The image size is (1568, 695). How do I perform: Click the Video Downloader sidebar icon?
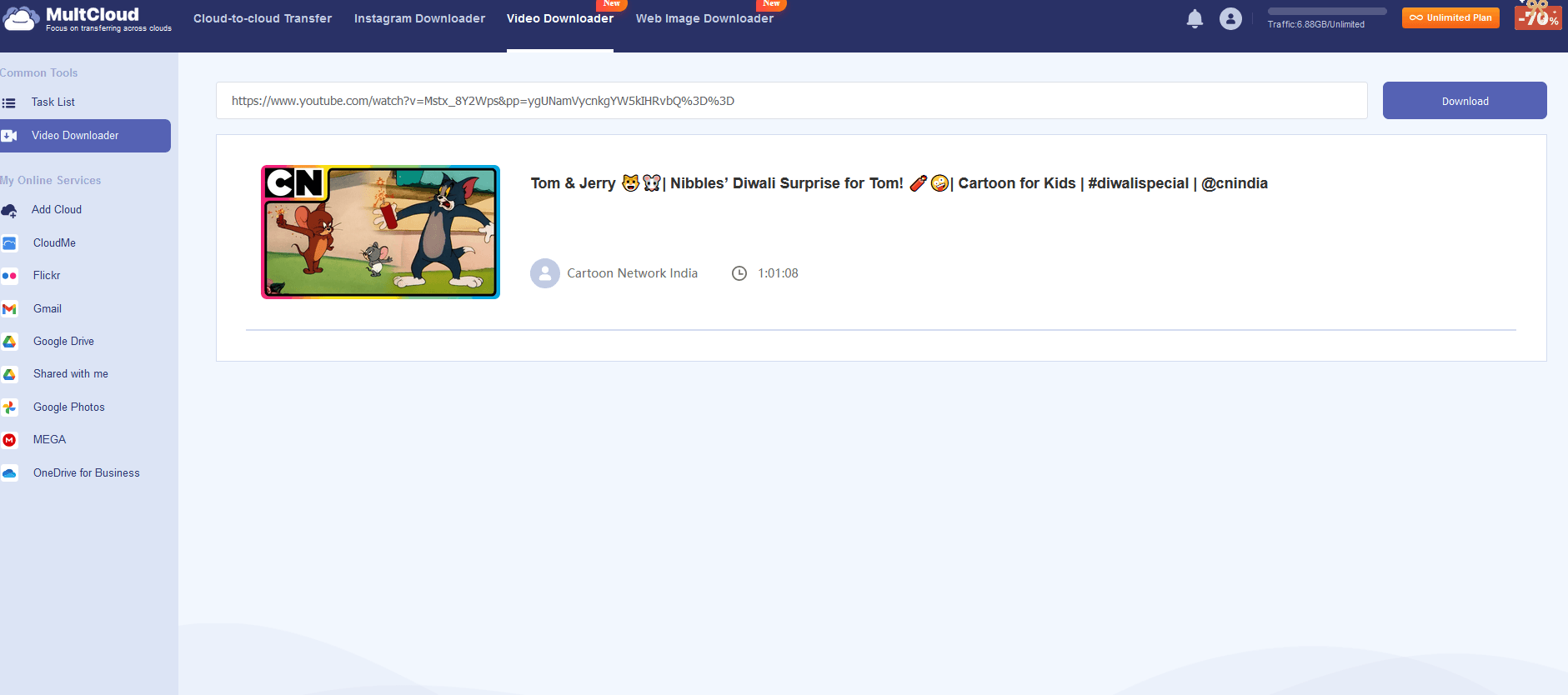coord(9,136)
